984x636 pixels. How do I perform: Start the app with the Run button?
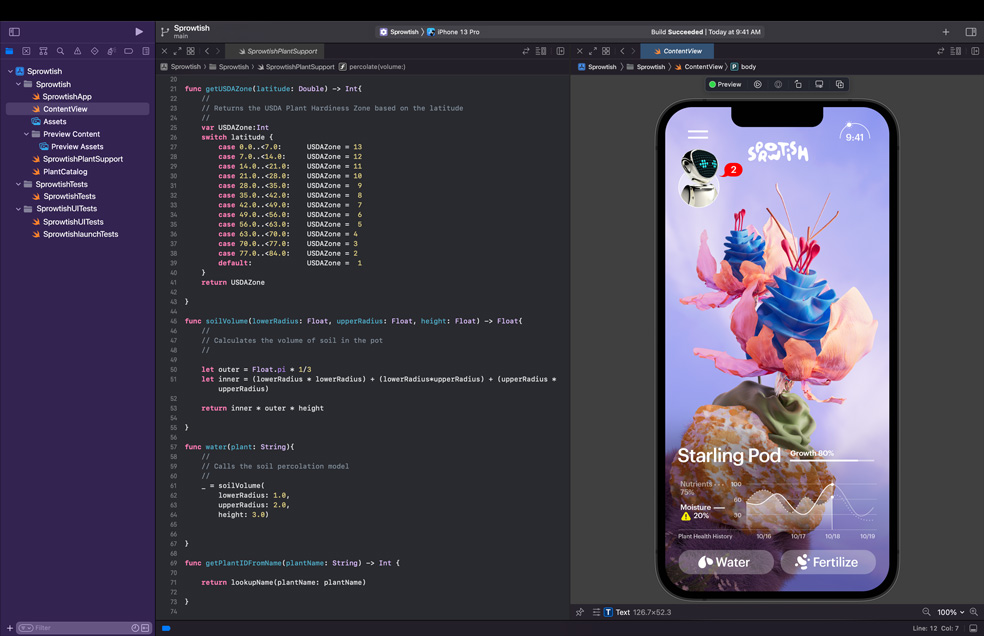point(139,31)
